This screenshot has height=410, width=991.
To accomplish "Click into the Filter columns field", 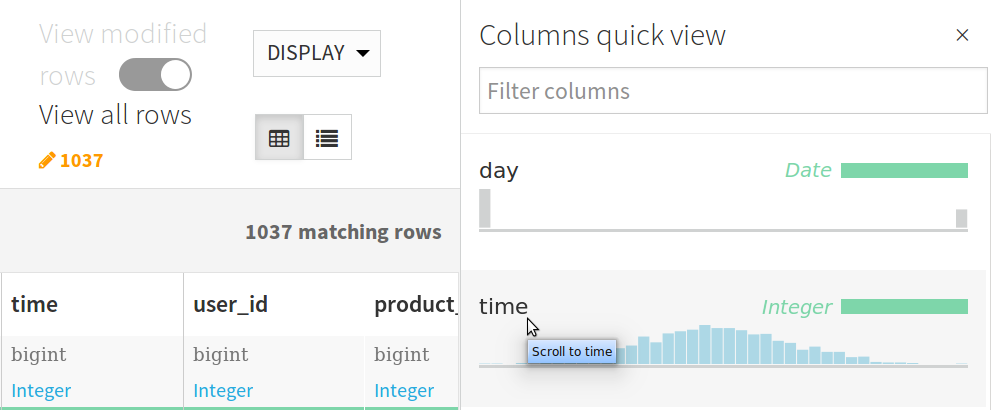I will click(x=733, y=91).
